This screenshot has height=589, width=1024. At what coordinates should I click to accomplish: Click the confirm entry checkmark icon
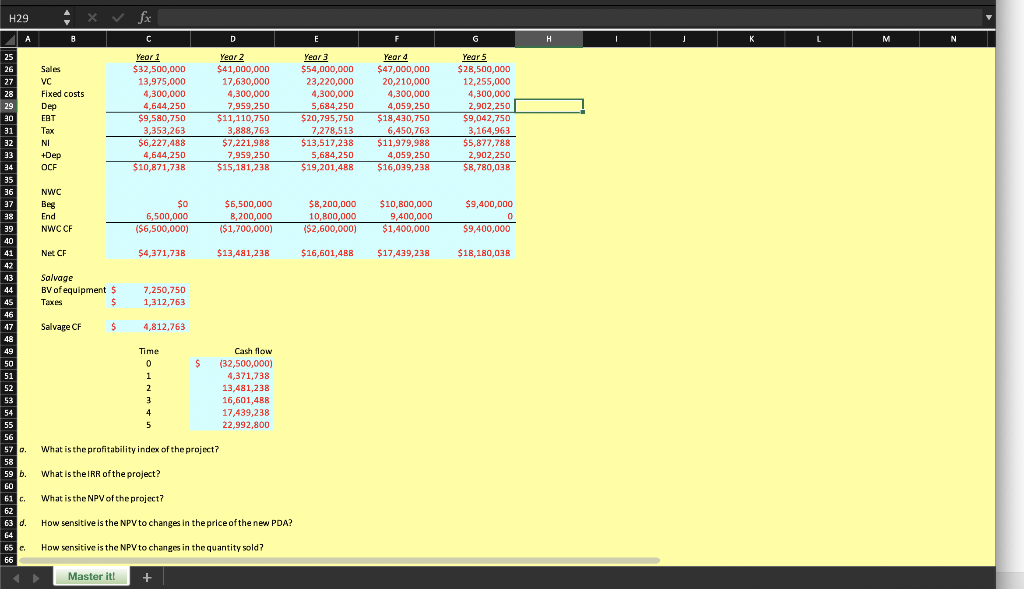click(118, 18)
